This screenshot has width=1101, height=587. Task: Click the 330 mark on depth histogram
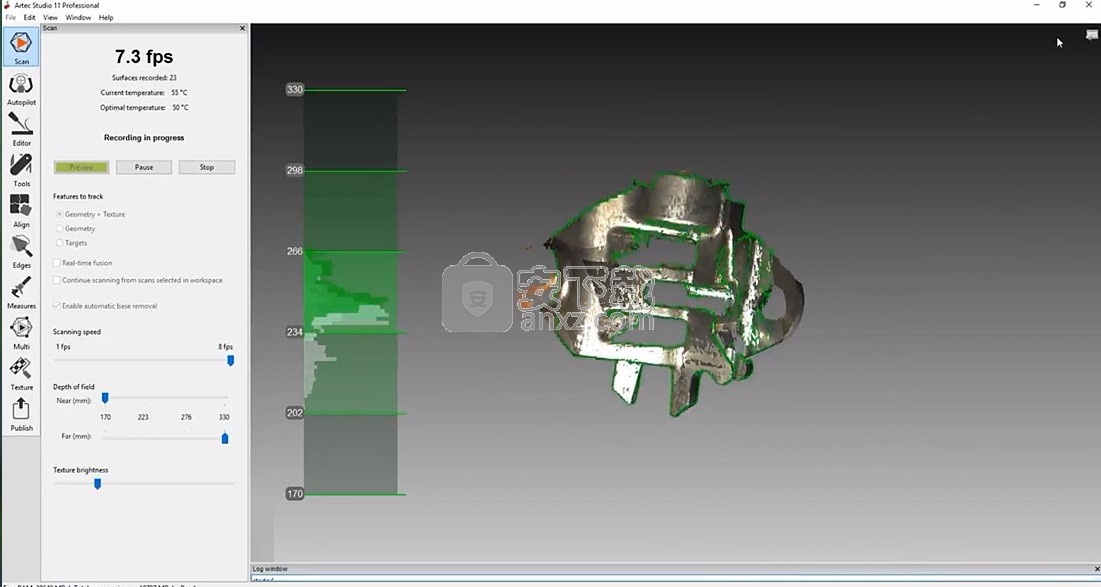point(294,89)
